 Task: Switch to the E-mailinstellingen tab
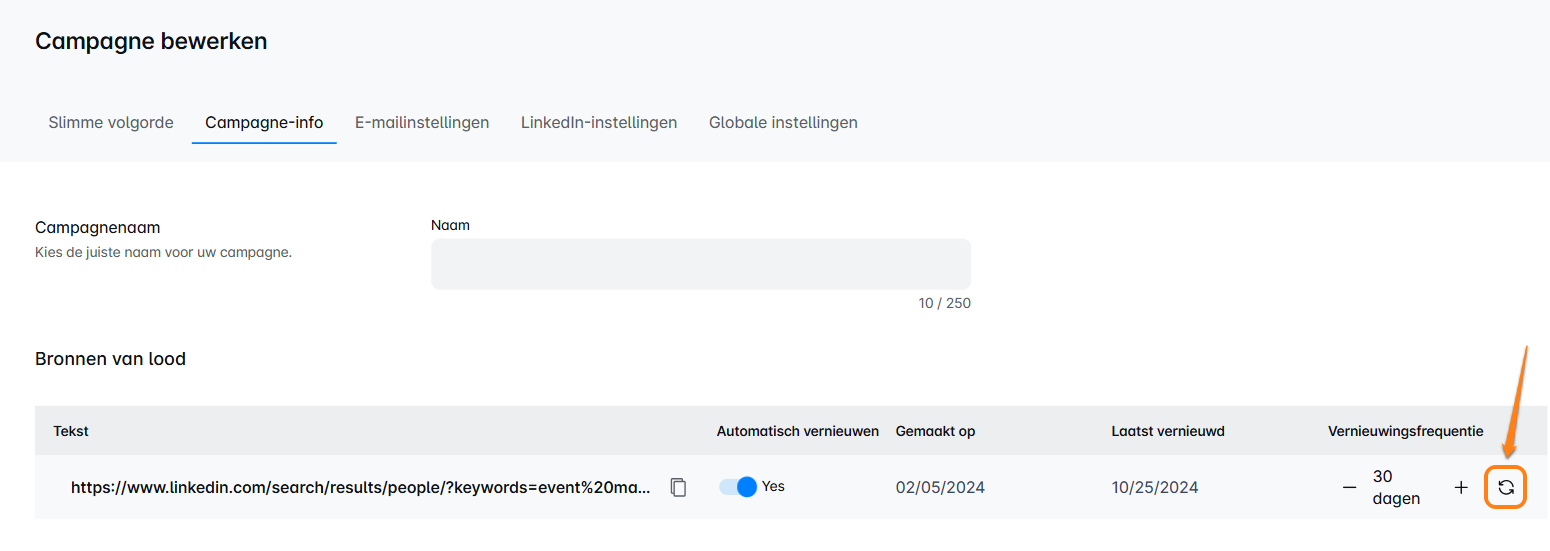(422, 123)
